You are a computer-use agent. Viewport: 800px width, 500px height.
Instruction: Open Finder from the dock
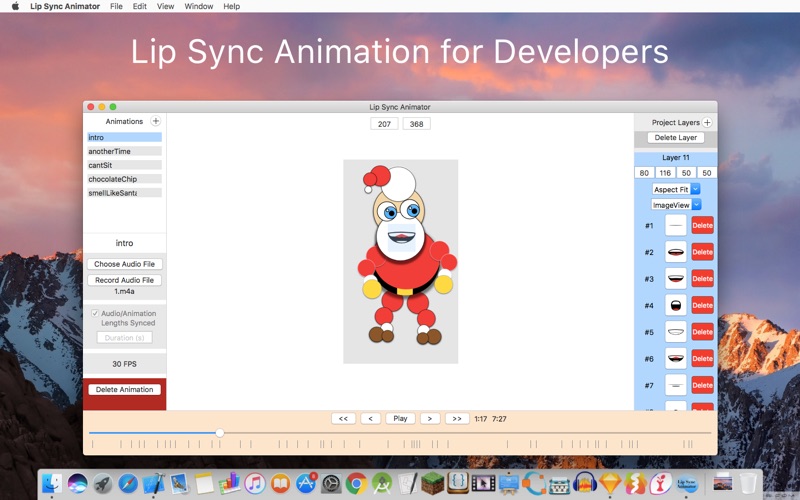click(51, 483)
